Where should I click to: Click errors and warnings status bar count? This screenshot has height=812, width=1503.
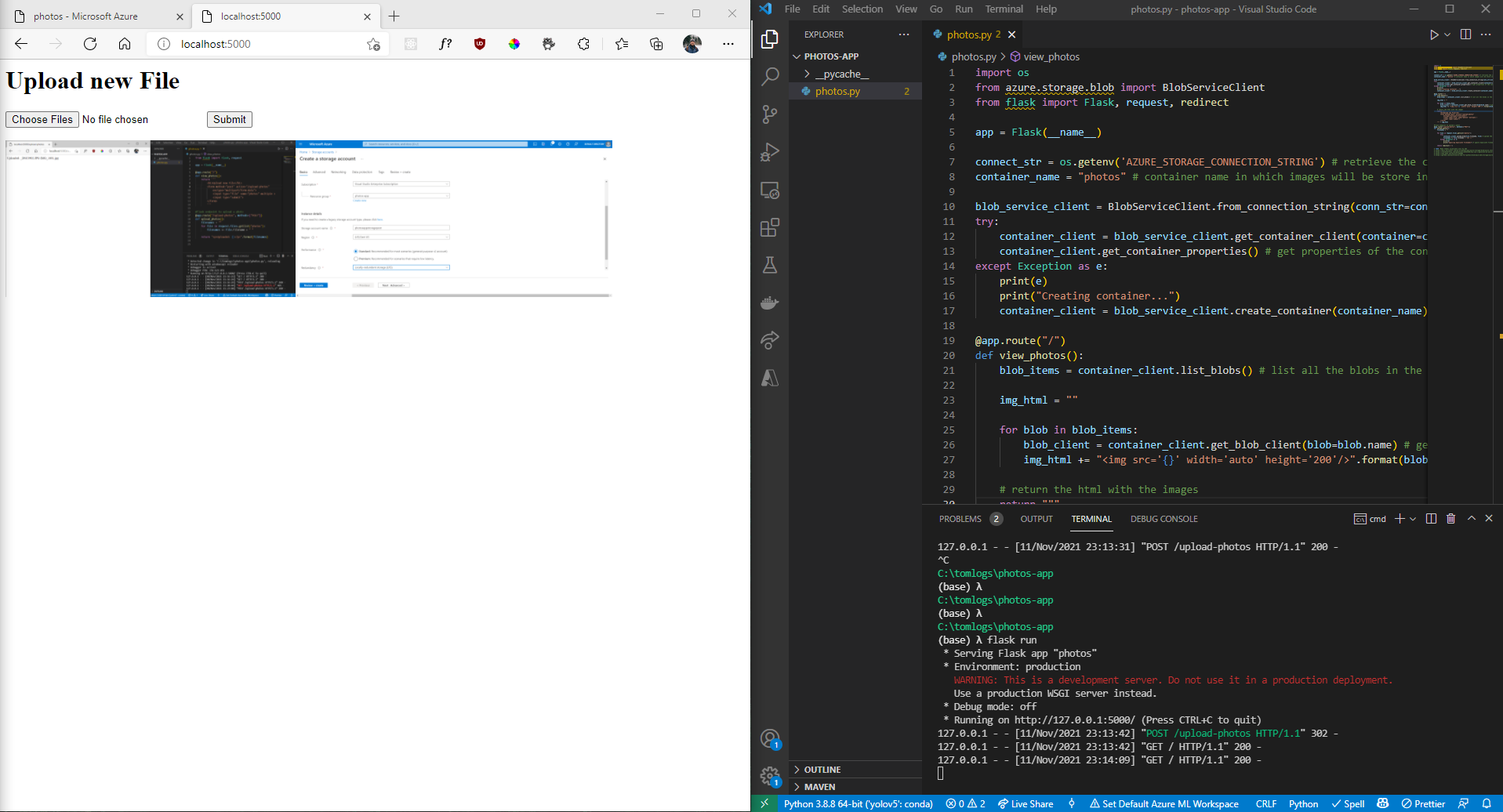(x=965, y=804)
